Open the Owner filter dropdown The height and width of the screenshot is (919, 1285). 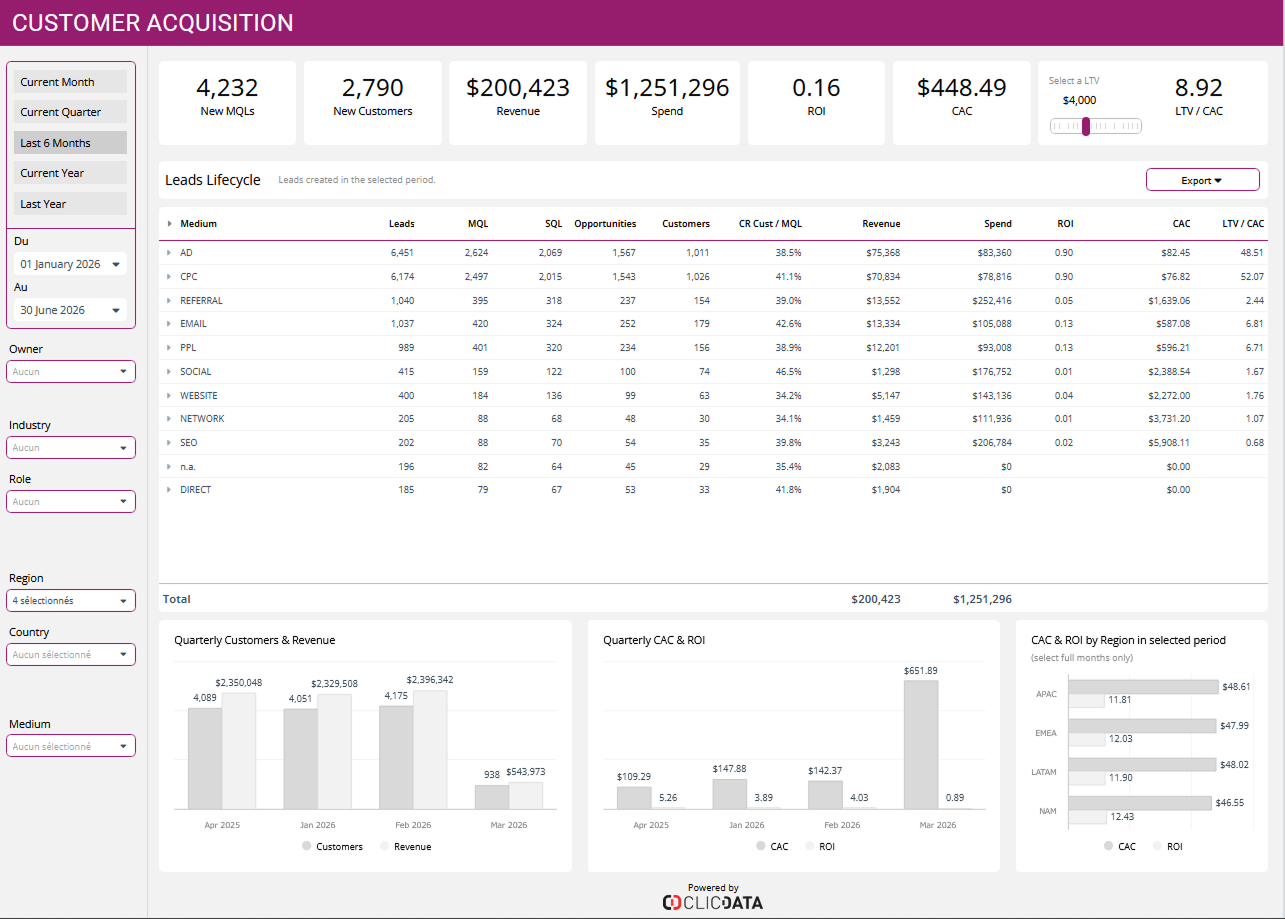point(71,371)
